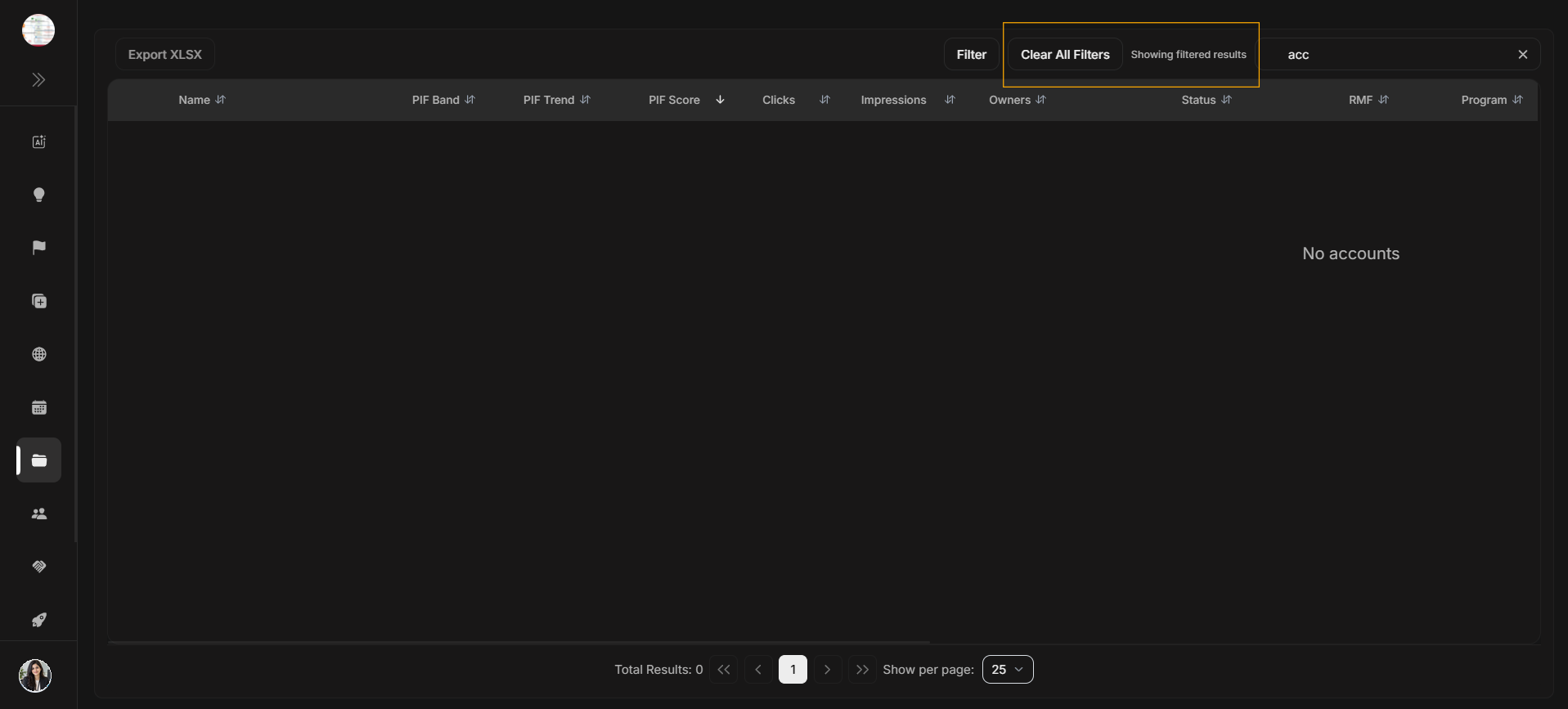Open the calendar sidebar icon
The height and width of the screenshot is (709, 1568).
[38, 407]
